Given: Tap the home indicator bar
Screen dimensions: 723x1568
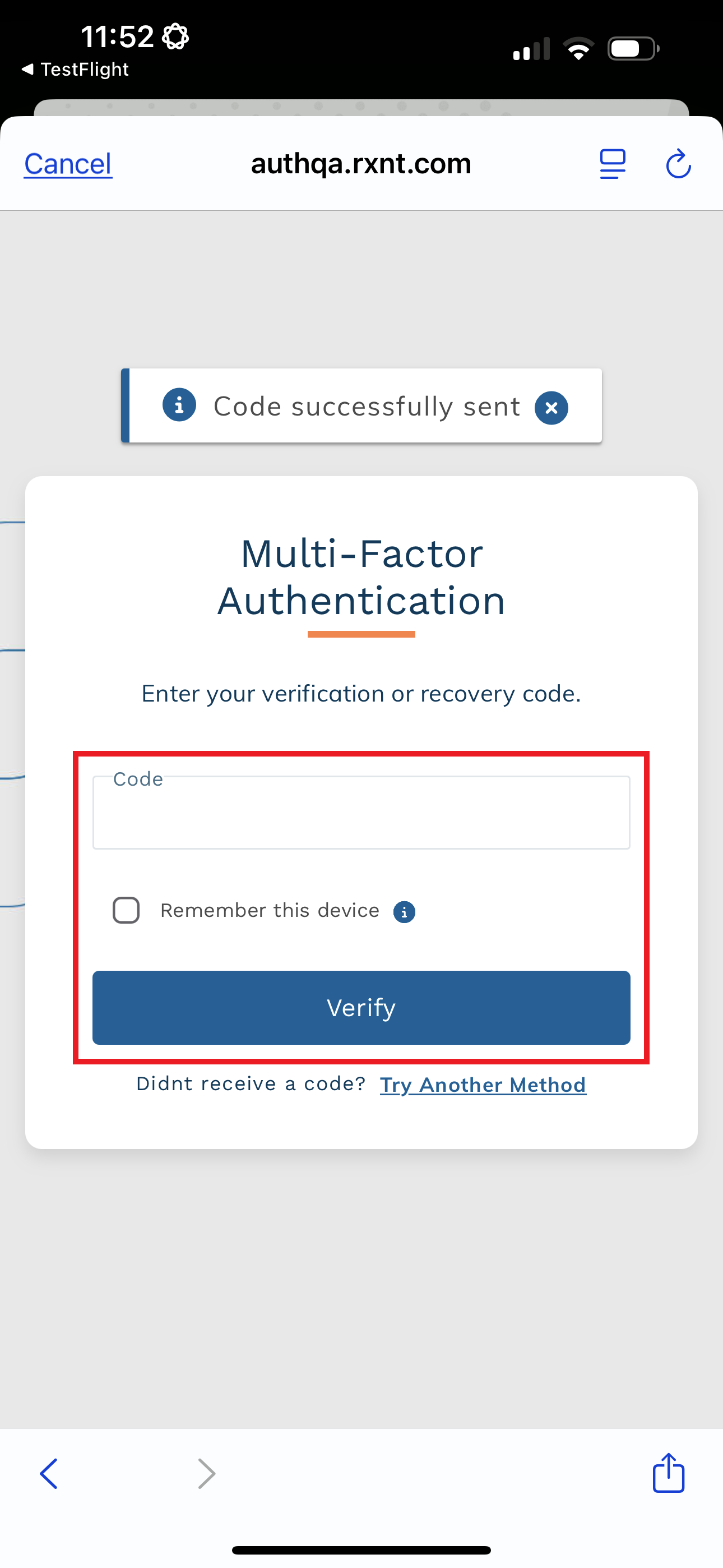Looking at the screenshot, I should coord(361,1549).
